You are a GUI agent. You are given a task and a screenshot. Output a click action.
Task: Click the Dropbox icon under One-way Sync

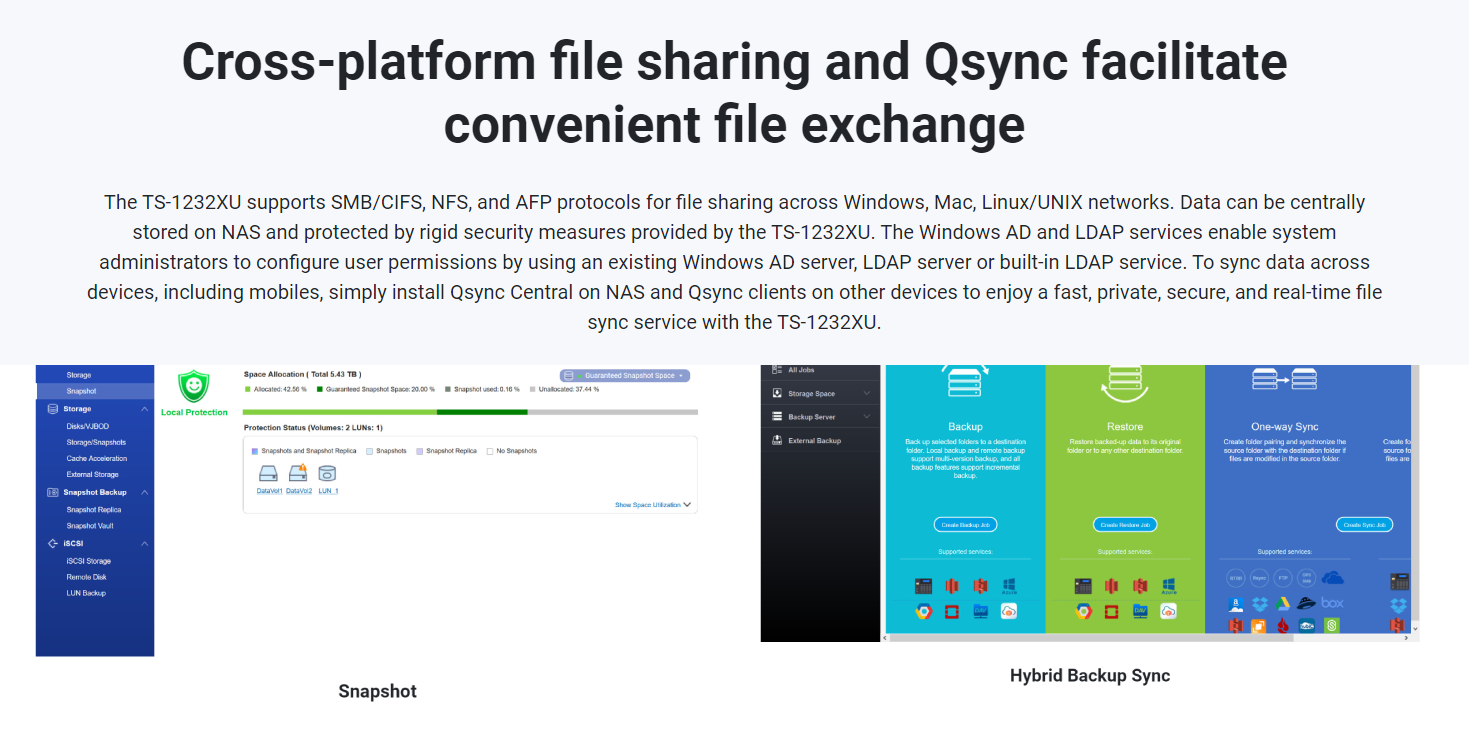pos(1260,603)
